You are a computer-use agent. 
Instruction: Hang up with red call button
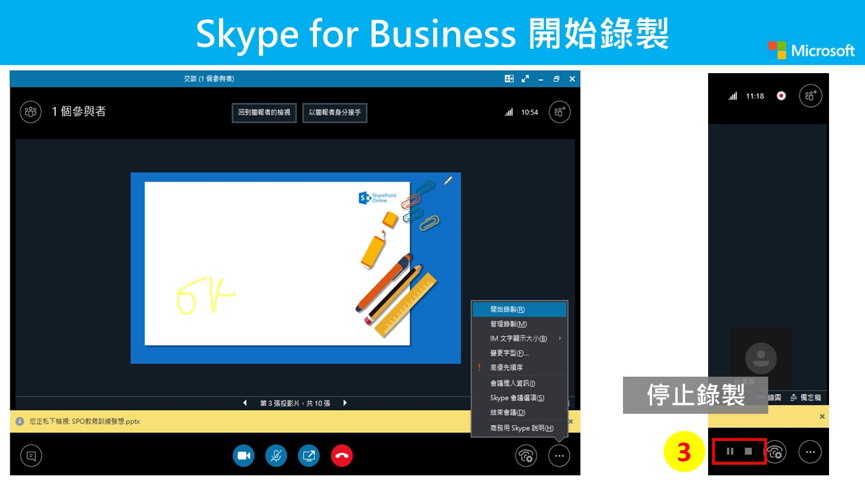point(341,456)
